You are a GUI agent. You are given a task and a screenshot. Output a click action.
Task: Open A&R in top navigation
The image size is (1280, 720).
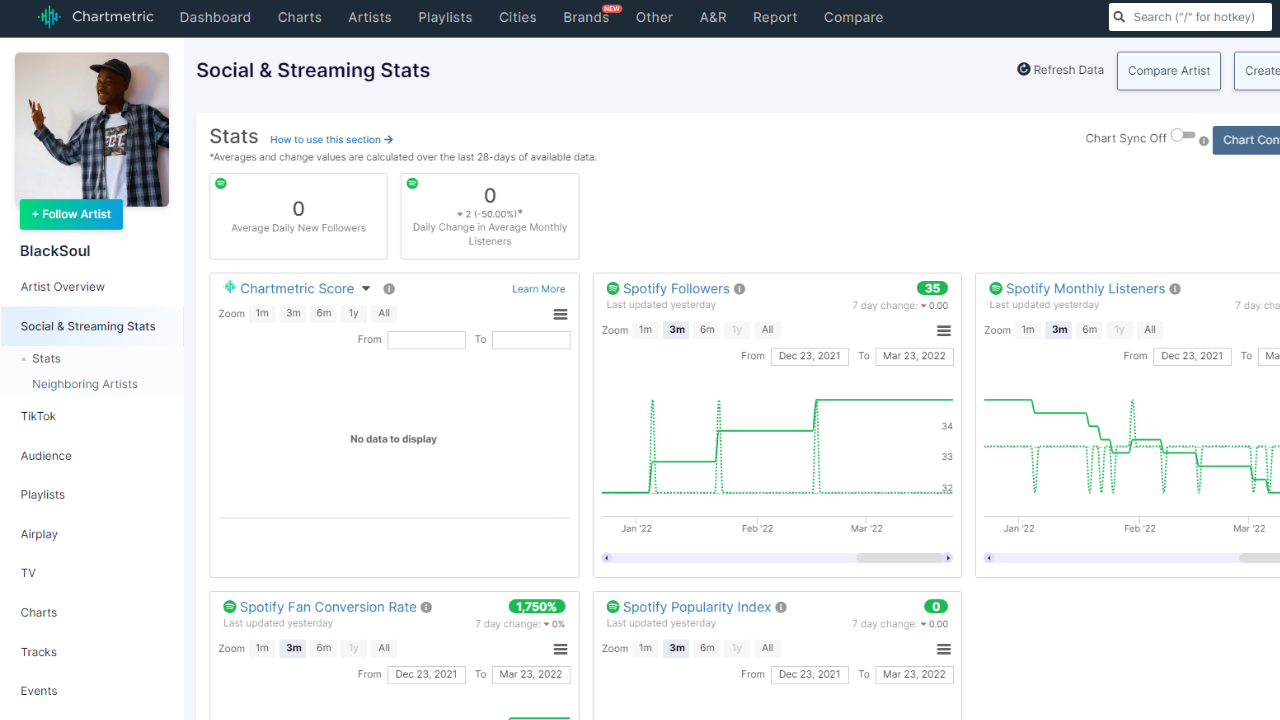click(713, 17)
